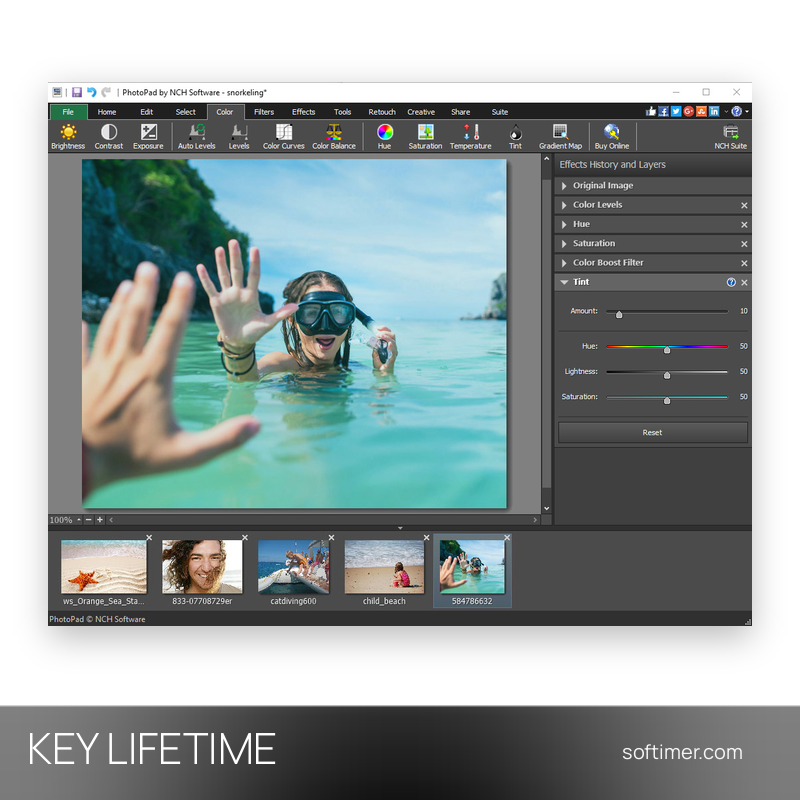Click the Lightness slider handle
Image resolution: width=800 pixels, height=800 pixels.
[x=667, y=375]
